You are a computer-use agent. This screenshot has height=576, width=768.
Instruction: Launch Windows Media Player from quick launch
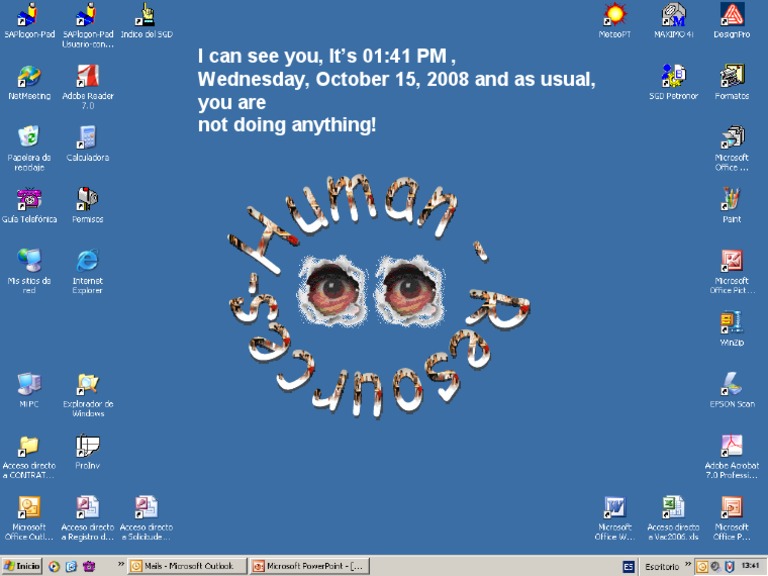54,567
